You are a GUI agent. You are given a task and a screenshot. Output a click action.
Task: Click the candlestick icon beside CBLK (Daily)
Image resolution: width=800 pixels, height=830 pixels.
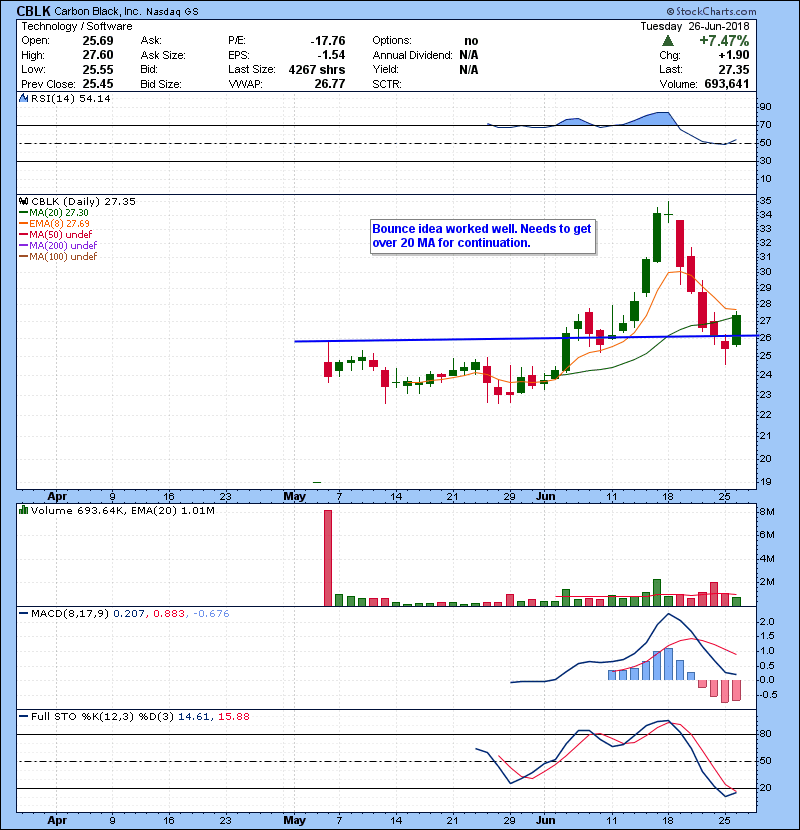(23, 201)
